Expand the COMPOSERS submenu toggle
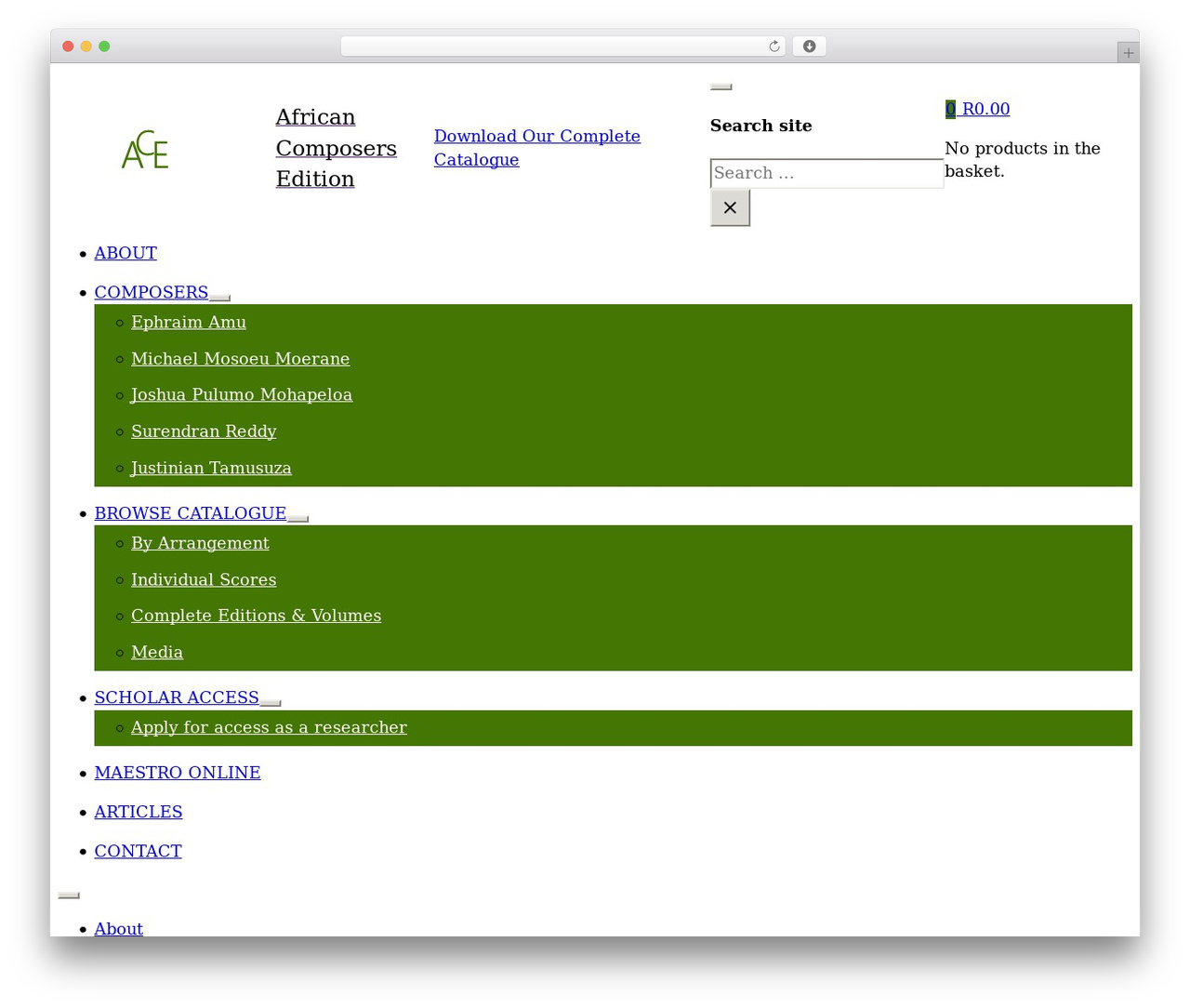 point(219,298)
